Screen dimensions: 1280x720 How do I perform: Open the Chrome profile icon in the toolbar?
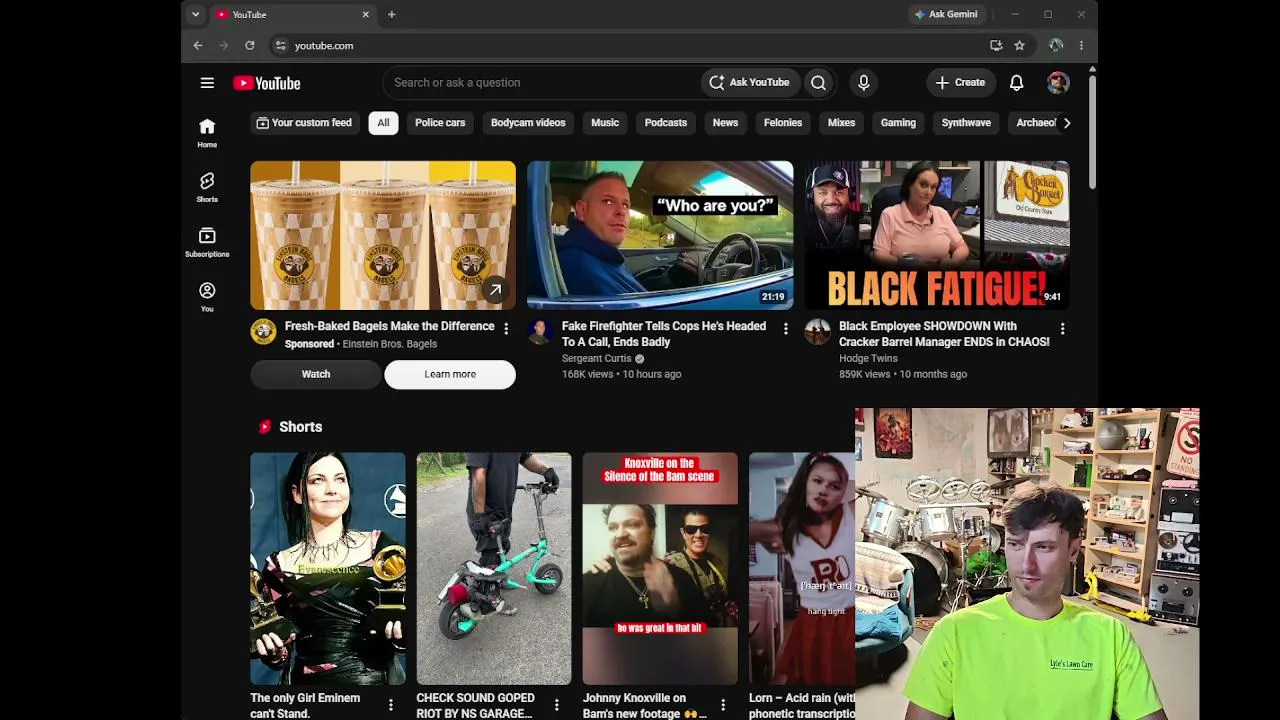(1056, 45)
